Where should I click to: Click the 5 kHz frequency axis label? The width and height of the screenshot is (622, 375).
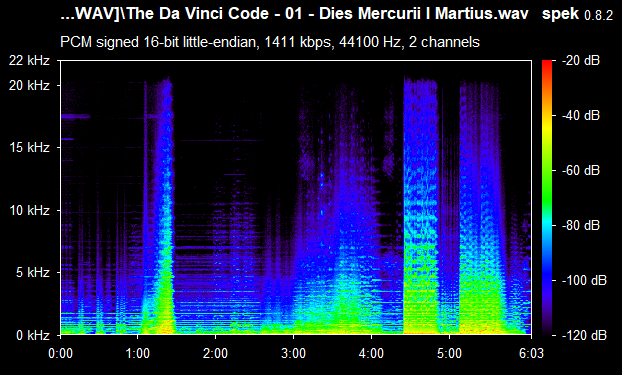click(x=33, y=273)
